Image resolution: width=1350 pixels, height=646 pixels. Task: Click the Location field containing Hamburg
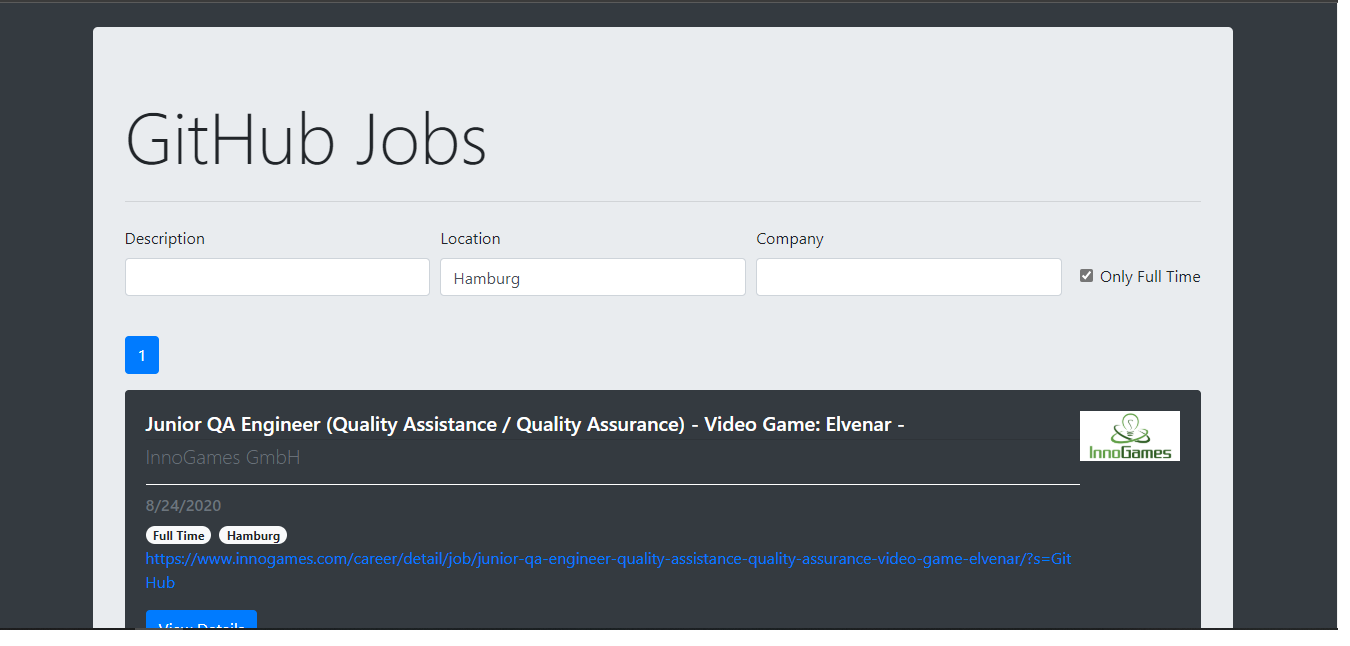(593, 277)
